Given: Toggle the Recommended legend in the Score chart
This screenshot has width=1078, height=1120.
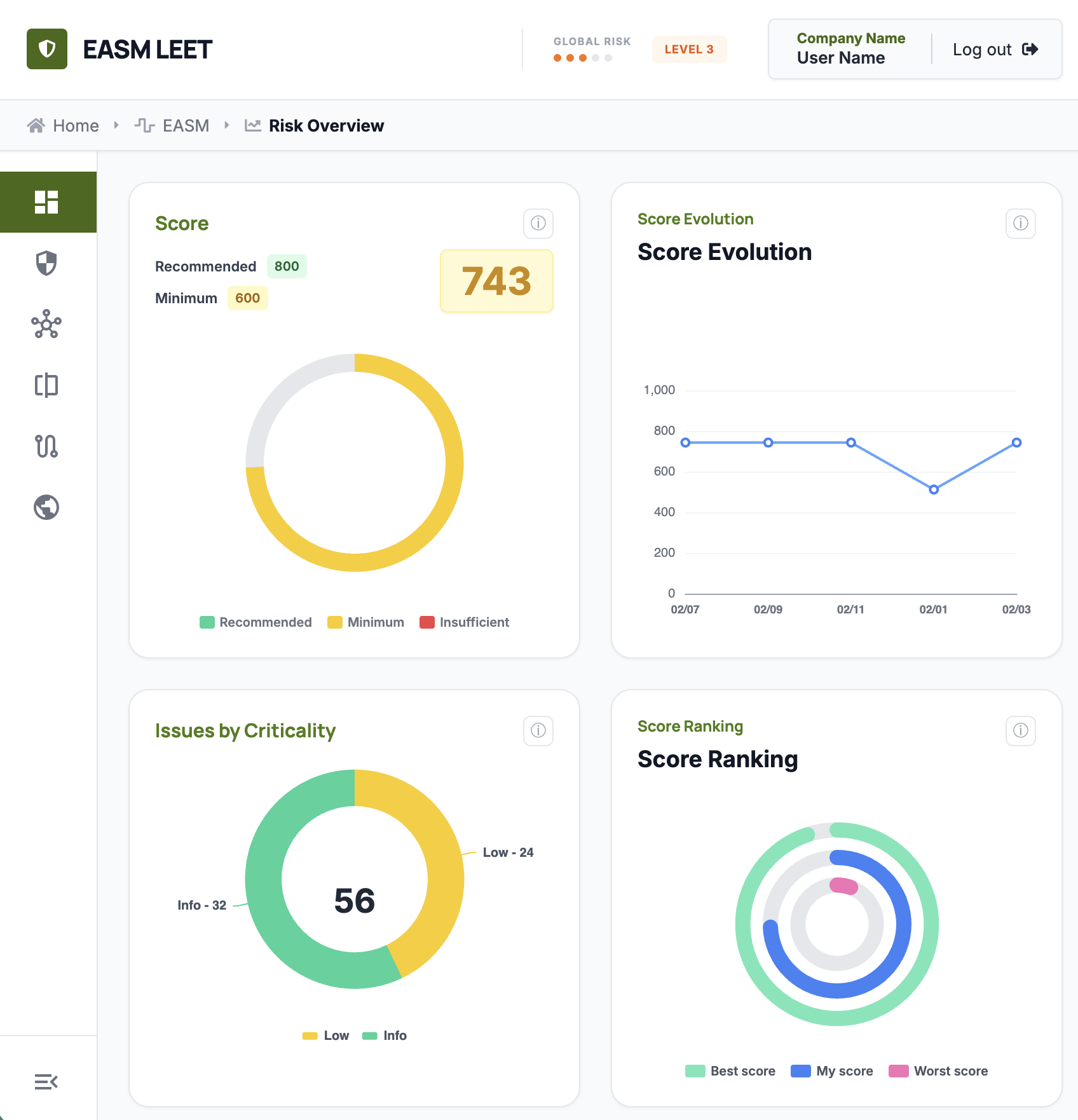Looking at the screenshot, I should pos(256,622).
